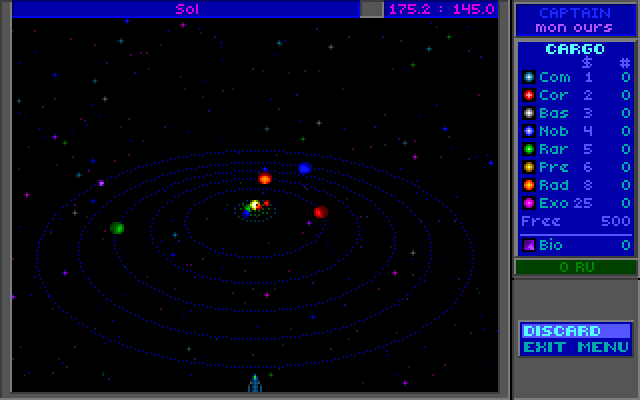Click the dollar value column header
The image size is (640, 400).
coord(587,62)
